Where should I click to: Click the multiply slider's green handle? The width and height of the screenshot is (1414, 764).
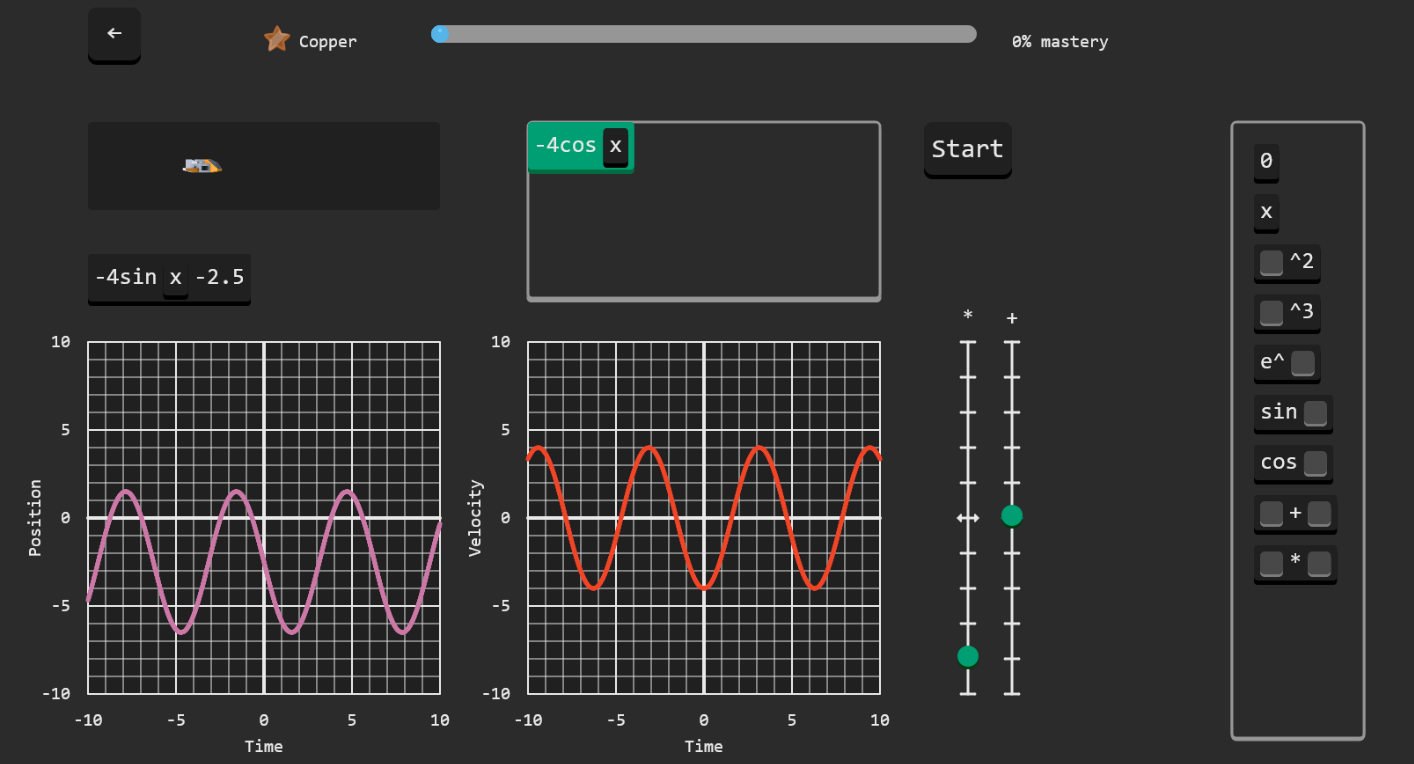(x=967, y=656)
